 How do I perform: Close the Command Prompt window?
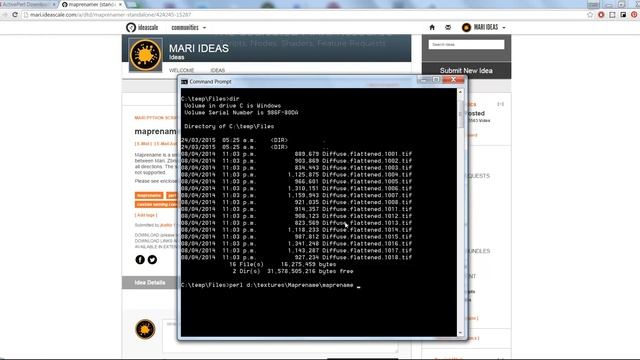(x=453, y=80)
